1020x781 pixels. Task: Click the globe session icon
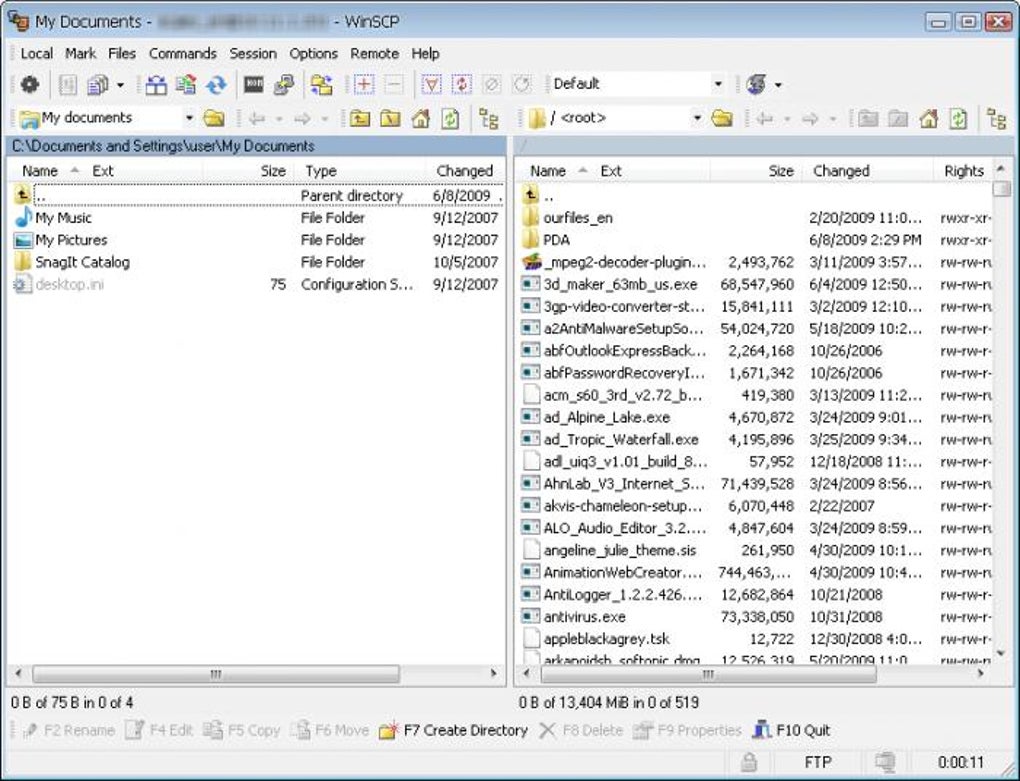(x=757, y=85)
